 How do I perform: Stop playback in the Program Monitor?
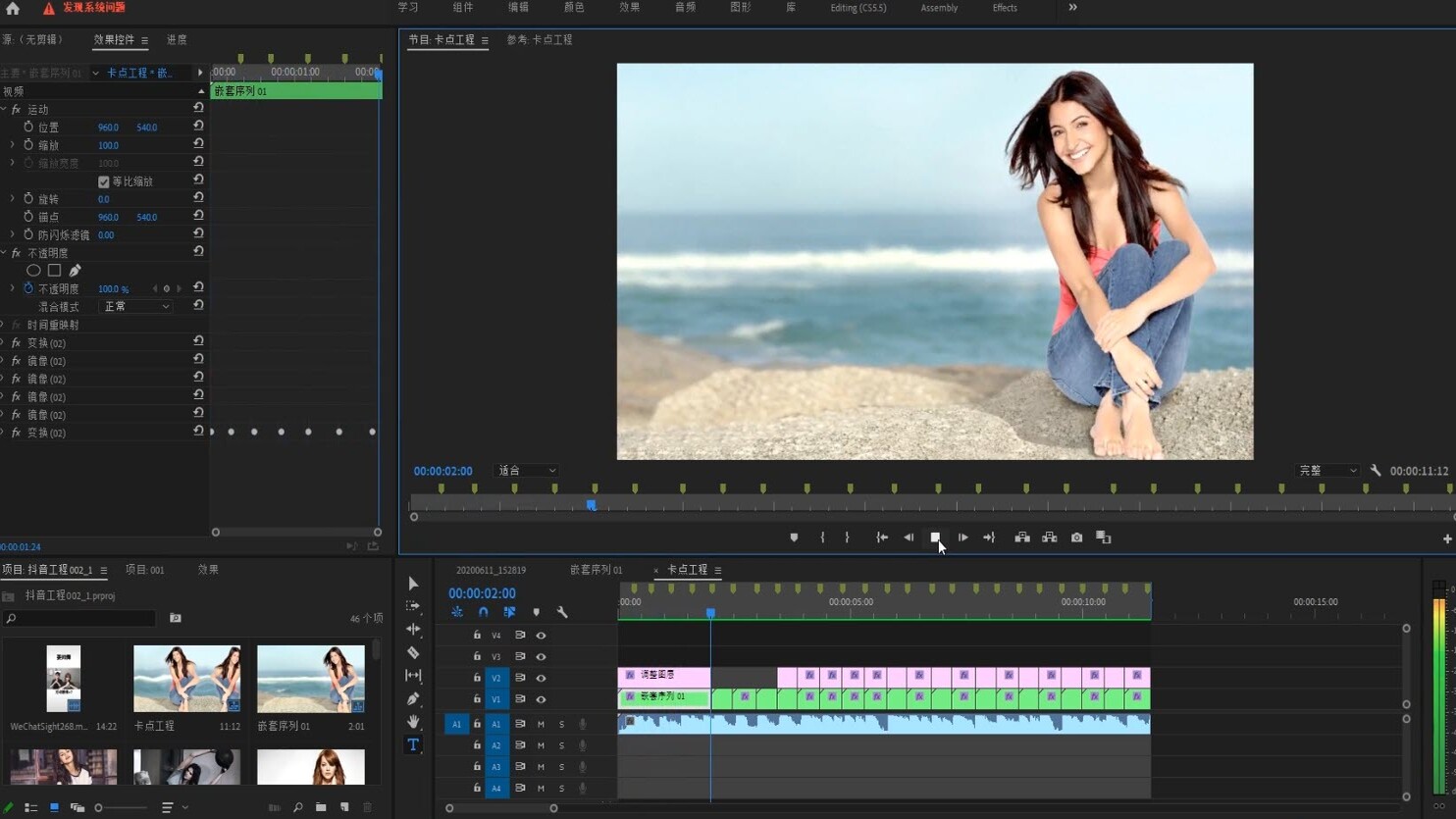[x=935, y=537]
